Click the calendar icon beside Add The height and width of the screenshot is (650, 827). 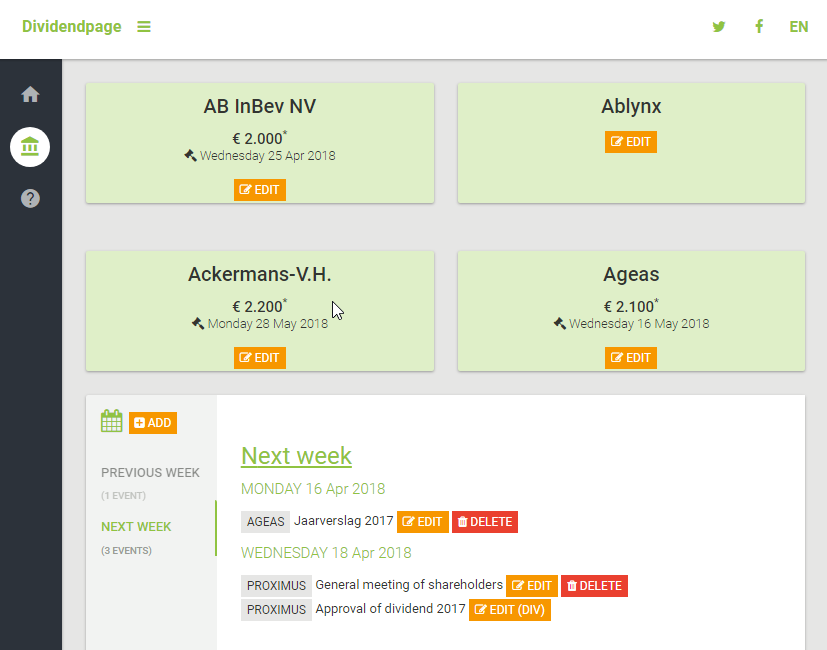point(111,422)
